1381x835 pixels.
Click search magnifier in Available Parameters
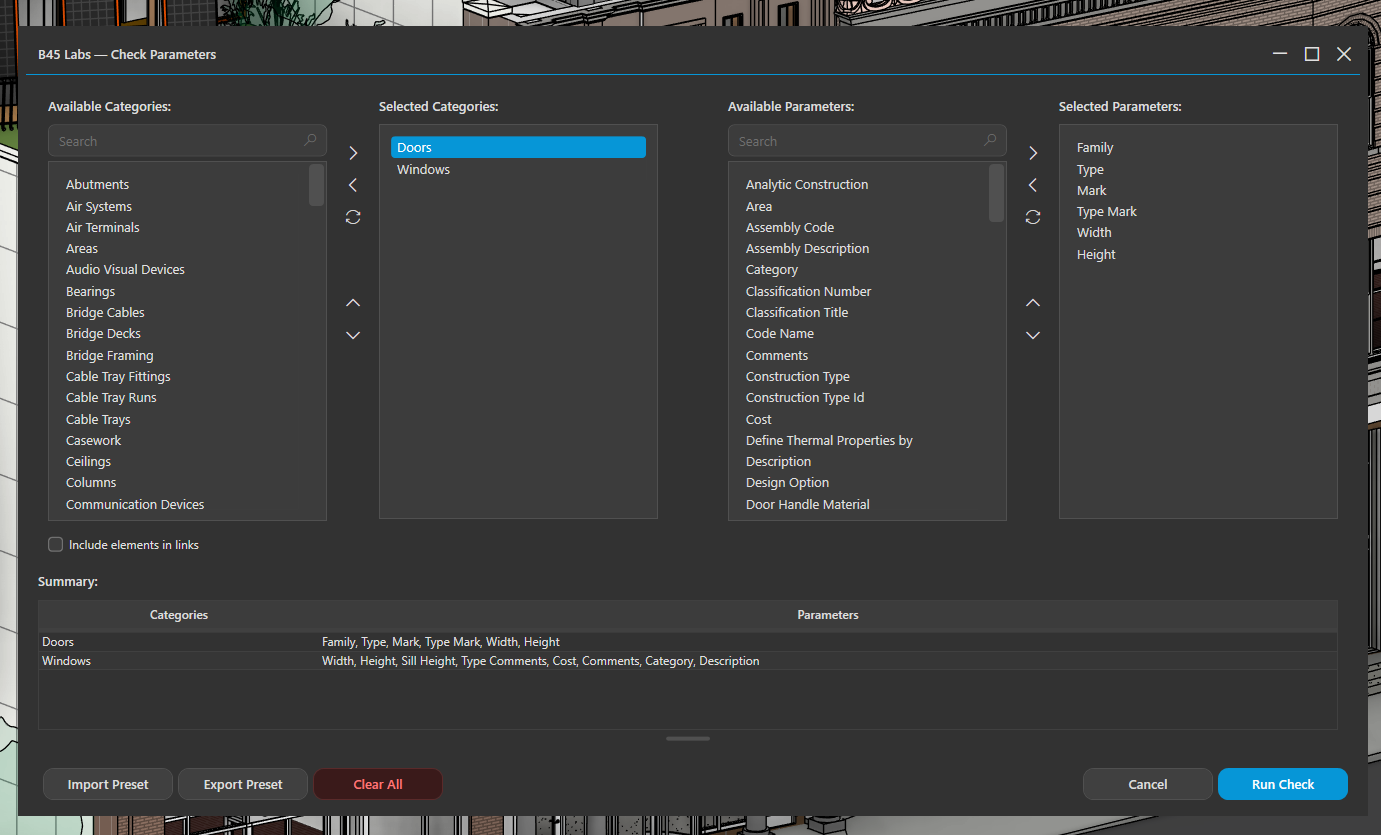tap(990, 141)
